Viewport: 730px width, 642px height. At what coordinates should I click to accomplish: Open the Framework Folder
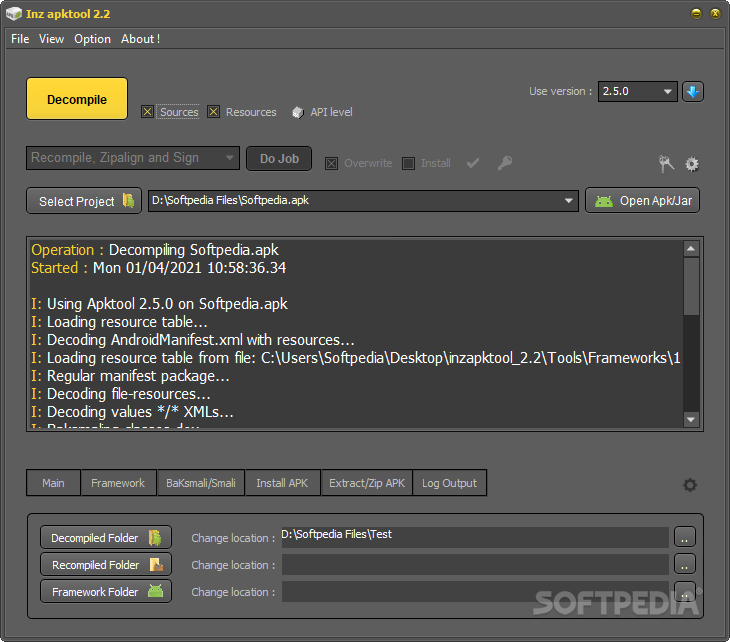tap(106, 592)
